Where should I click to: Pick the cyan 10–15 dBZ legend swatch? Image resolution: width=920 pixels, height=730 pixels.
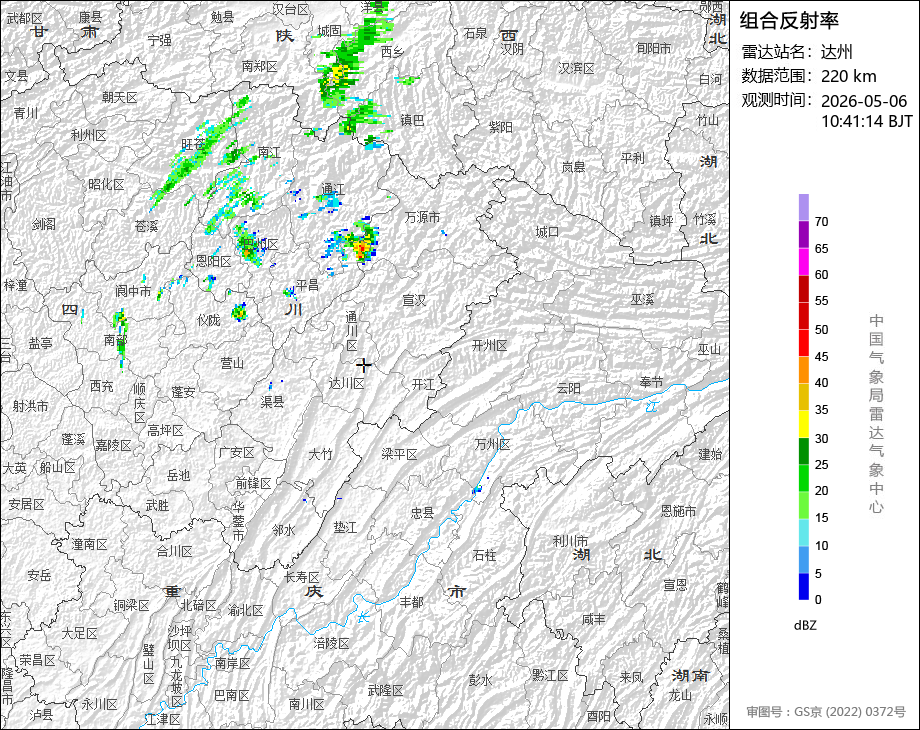point(804,532)
